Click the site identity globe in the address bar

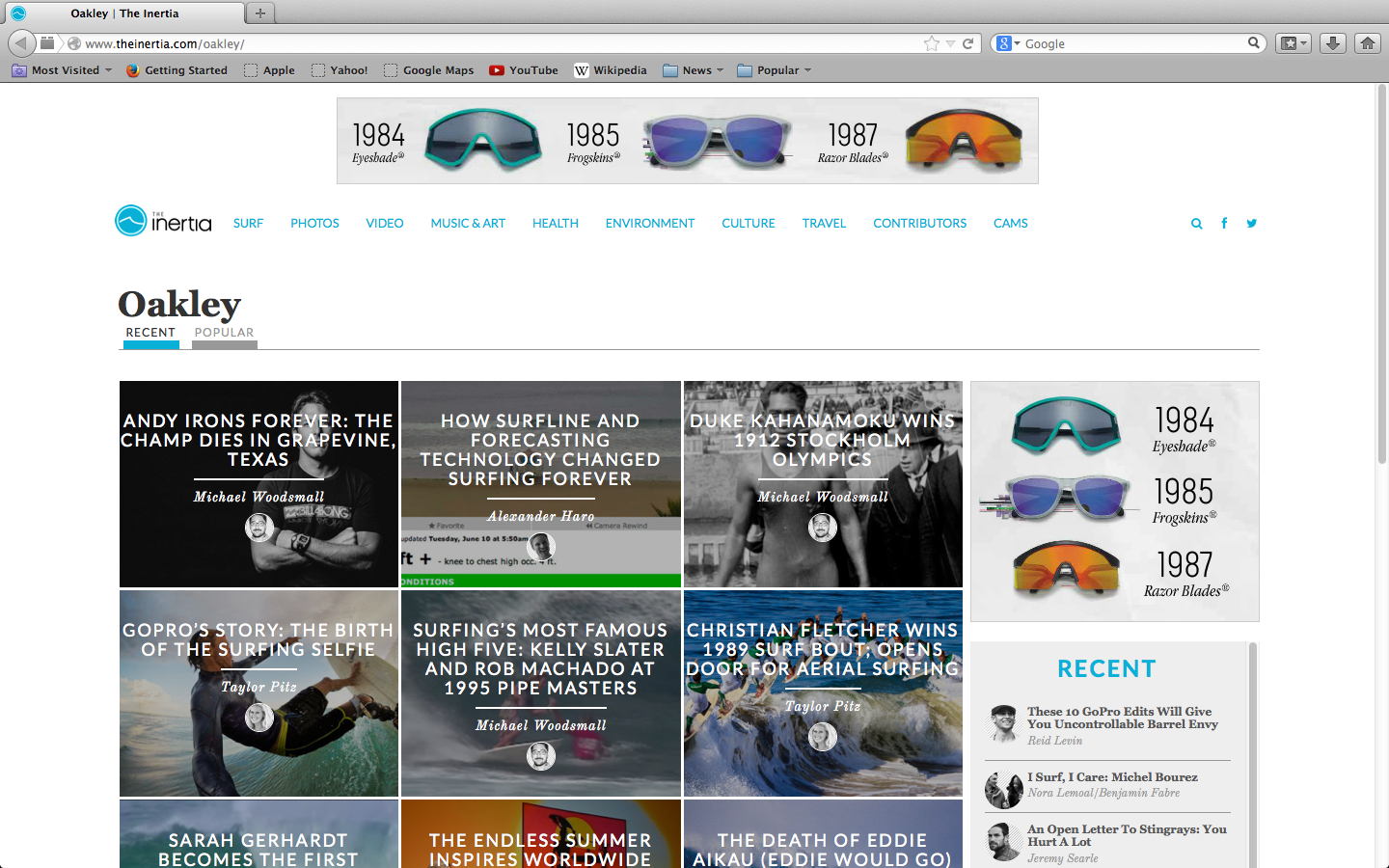tap(73, 43)
